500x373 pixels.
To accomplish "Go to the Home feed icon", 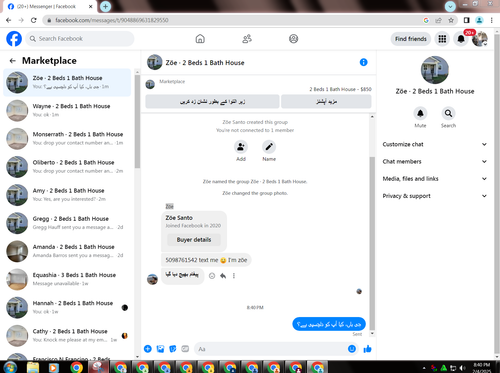I will pyautogui.click(x=200, y=39).
